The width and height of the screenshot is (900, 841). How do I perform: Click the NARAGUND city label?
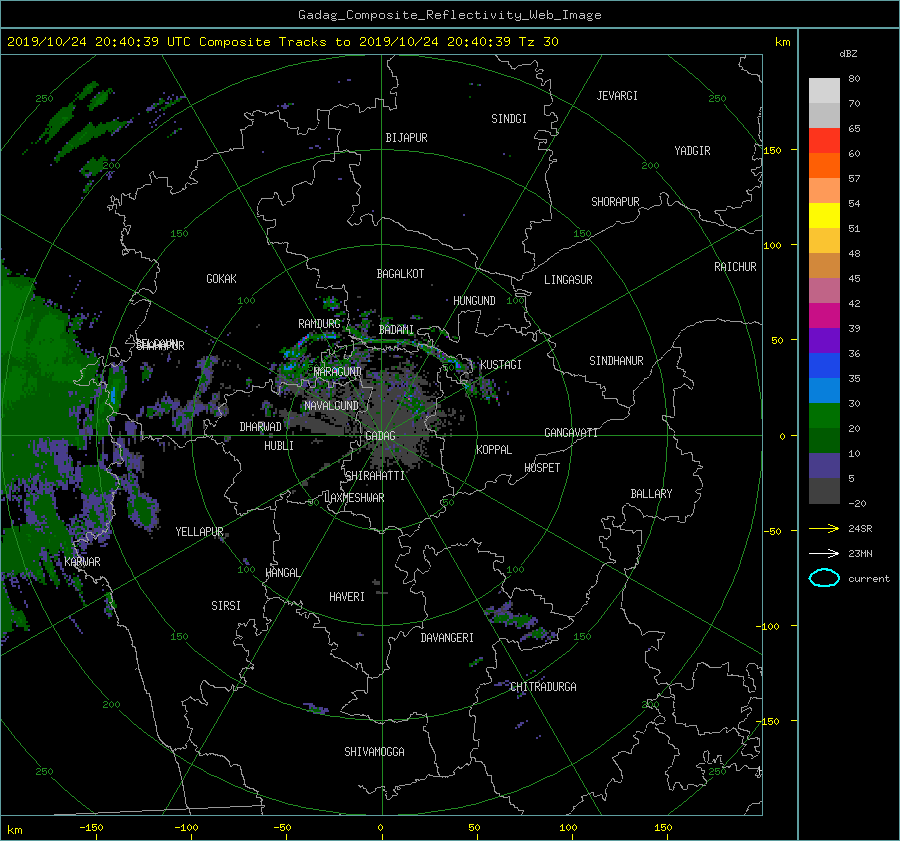338,372
